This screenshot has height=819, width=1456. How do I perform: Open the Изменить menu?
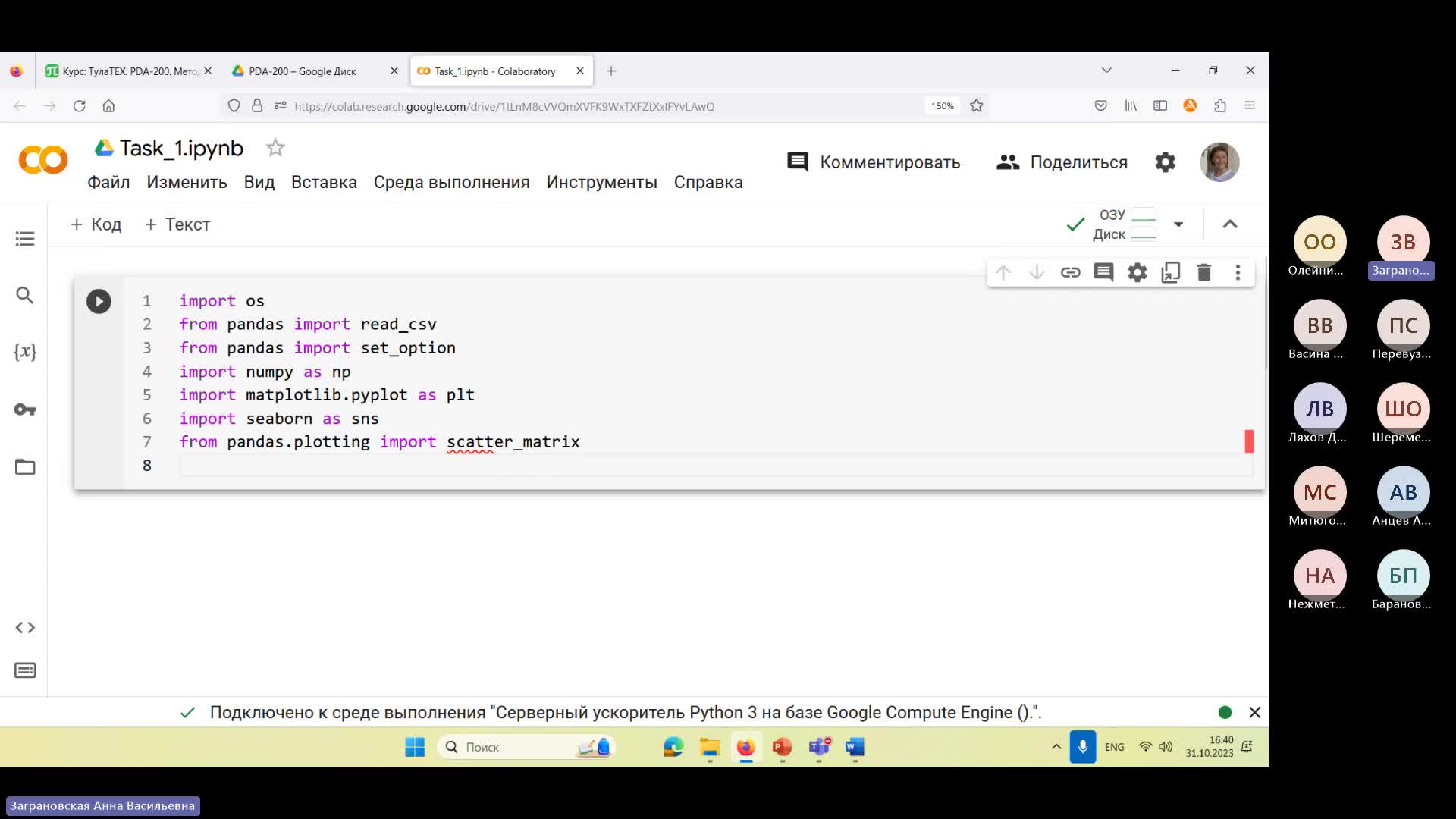click(x=187, y=182)
